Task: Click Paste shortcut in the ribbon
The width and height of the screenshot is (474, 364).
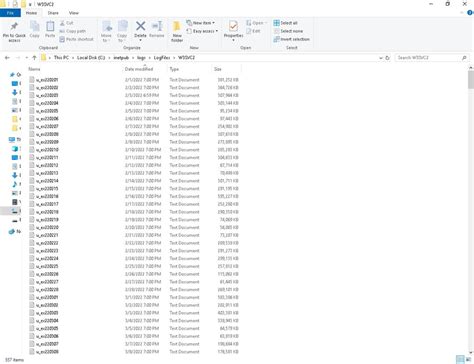Action: pyautogui.click(x=77, y=39)
